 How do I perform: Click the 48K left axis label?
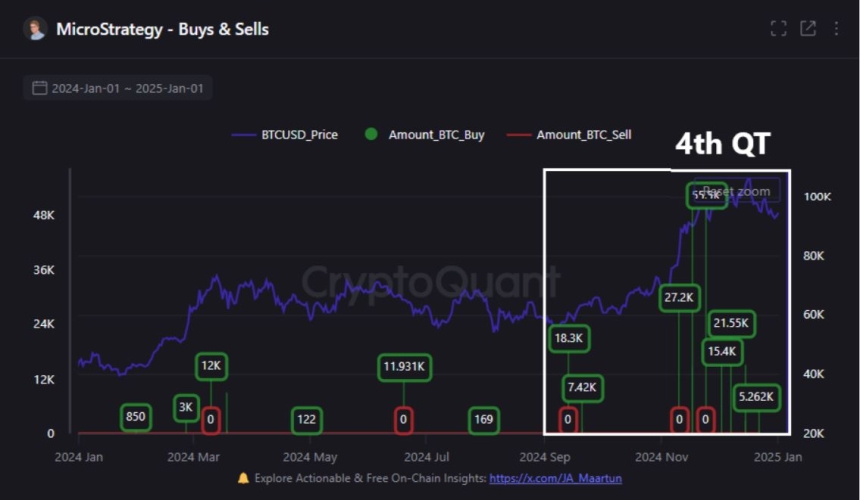(x=44, y=215)
